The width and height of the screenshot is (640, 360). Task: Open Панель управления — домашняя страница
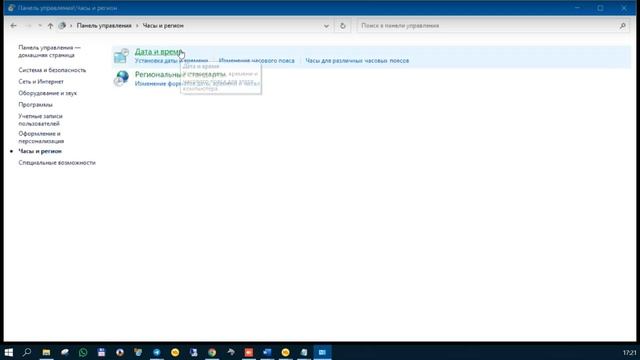(x=49, y=51)
